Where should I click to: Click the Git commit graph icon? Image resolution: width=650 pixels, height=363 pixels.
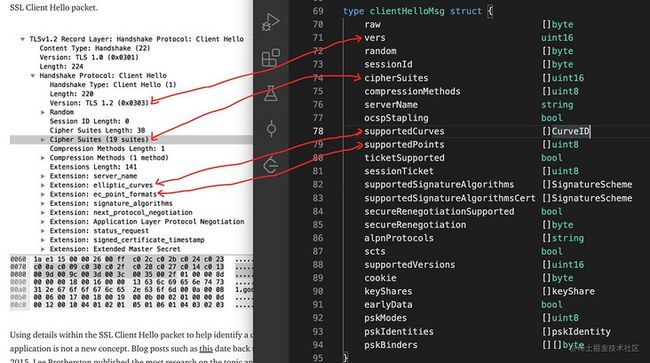pos(271,129)
